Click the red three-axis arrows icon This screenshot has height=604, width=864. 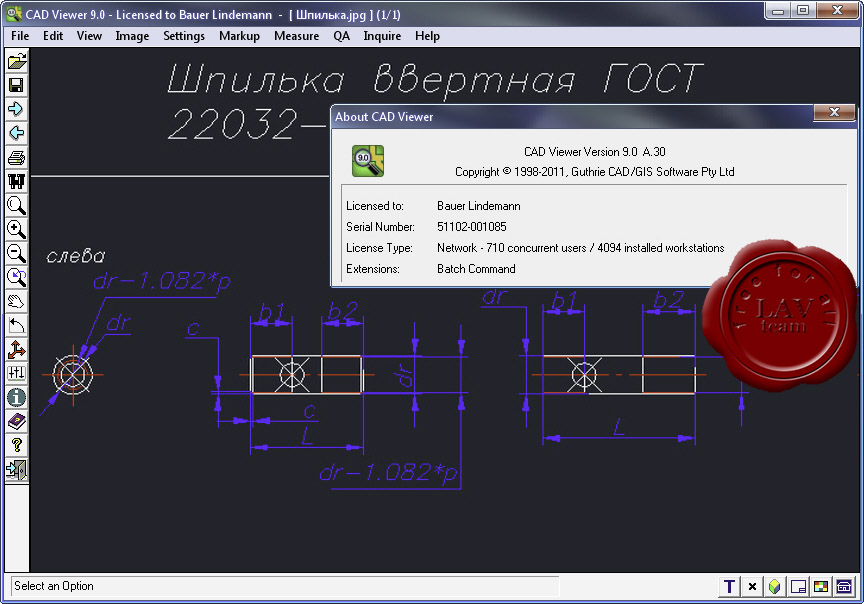click(x=17, y=349)
